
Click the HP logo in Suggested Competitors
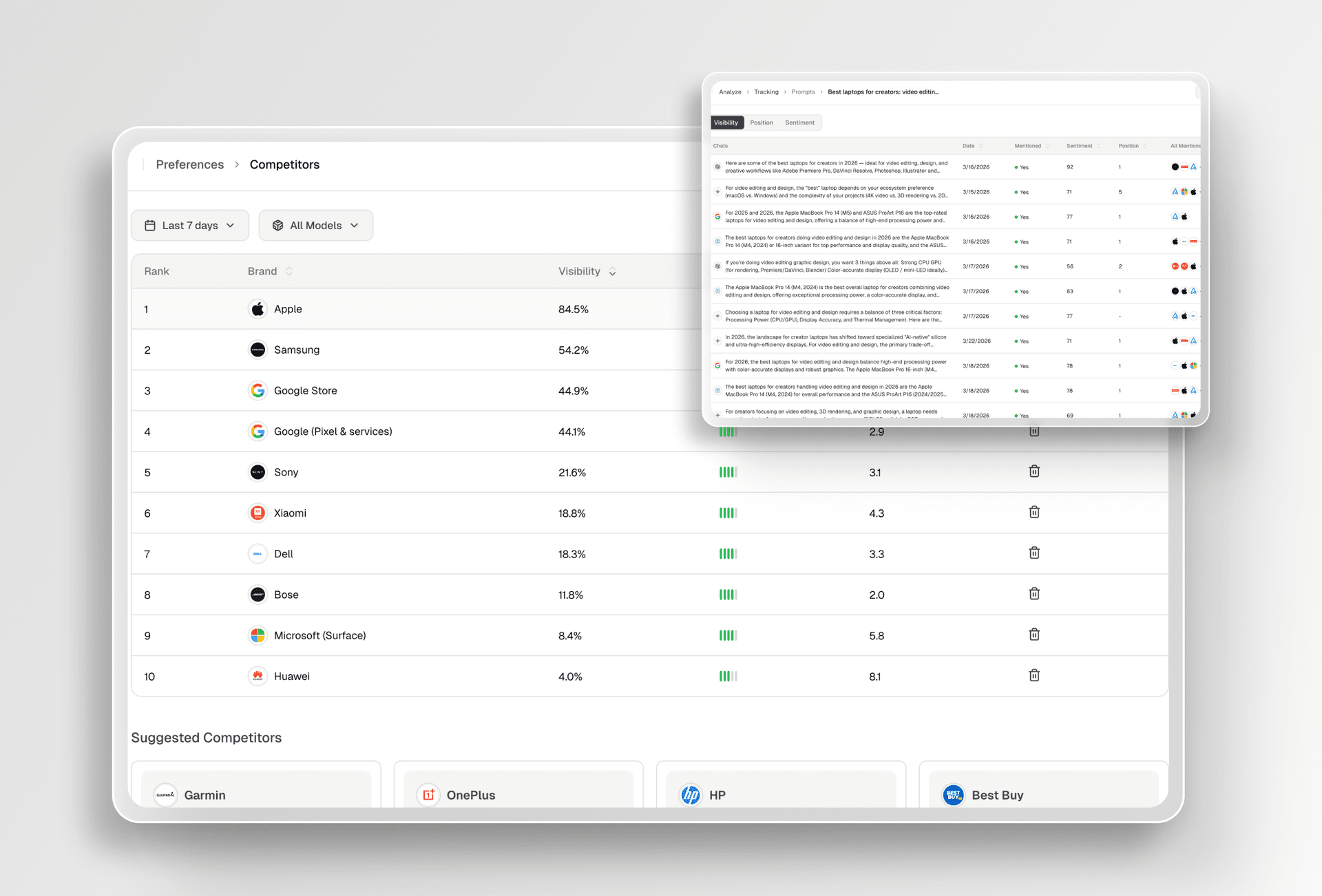[x=691, y=795]
